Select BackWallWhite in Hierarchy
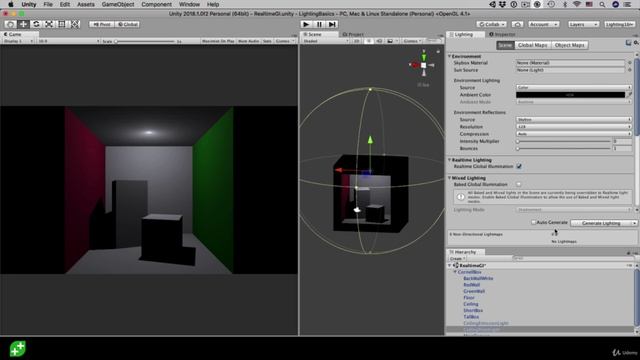Viewport: 640px width, 360px height. coord(478,278)
